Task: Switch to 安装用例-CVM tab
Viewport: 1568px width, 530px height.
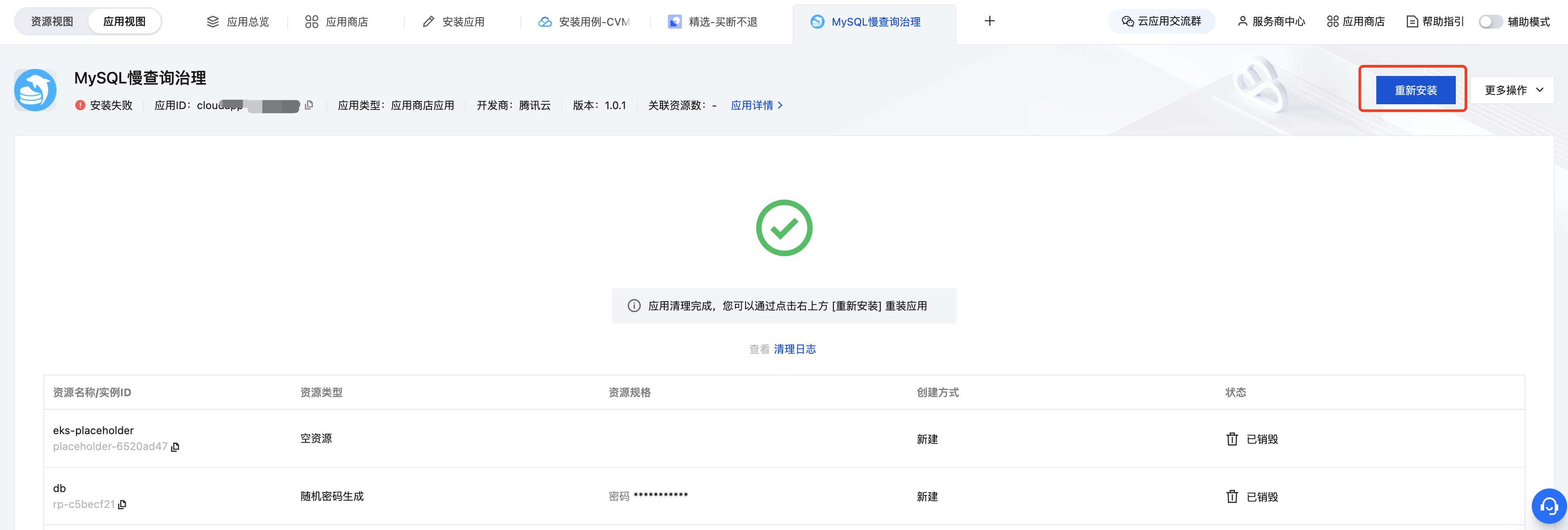Action: point(584,22)
